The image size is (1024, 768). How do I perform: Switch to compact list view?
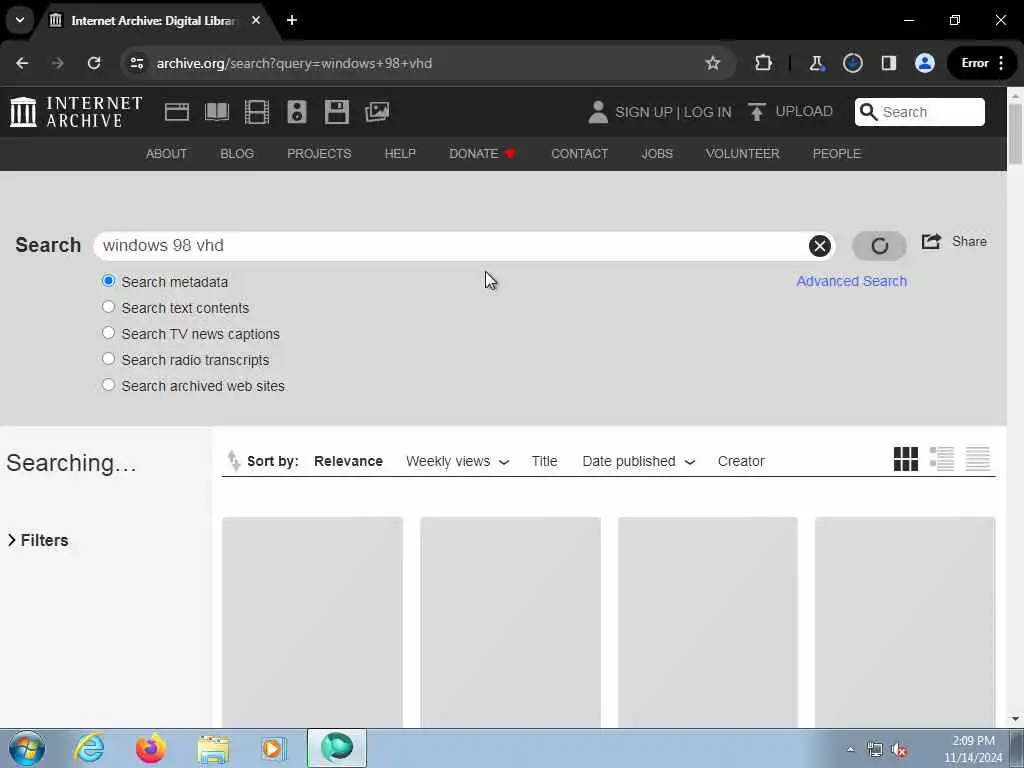tap(977, 458)
